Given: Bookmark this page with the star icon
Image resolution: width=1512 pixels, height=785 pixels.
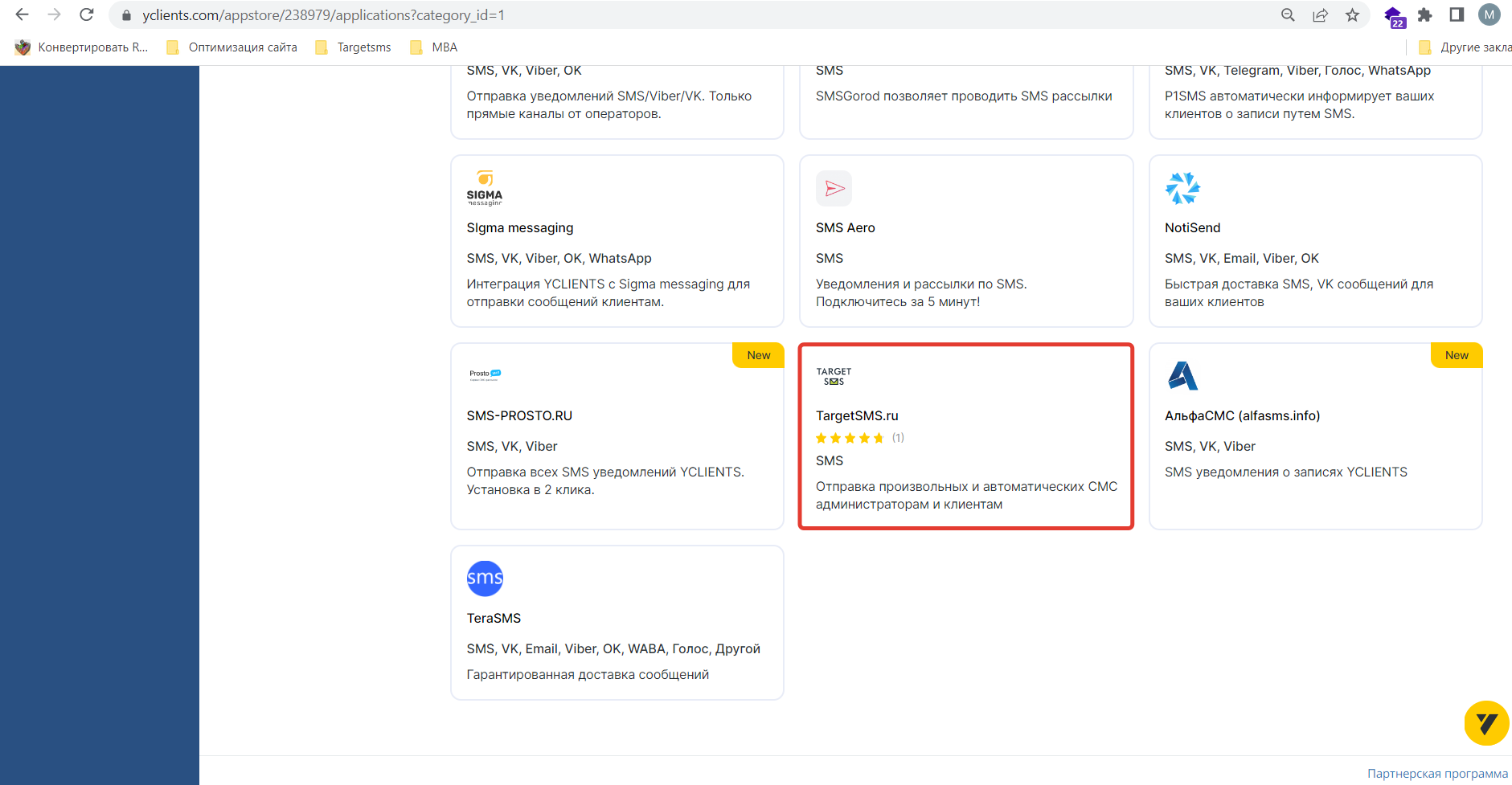Looking at the screenshot, I should coord(1353,15).
